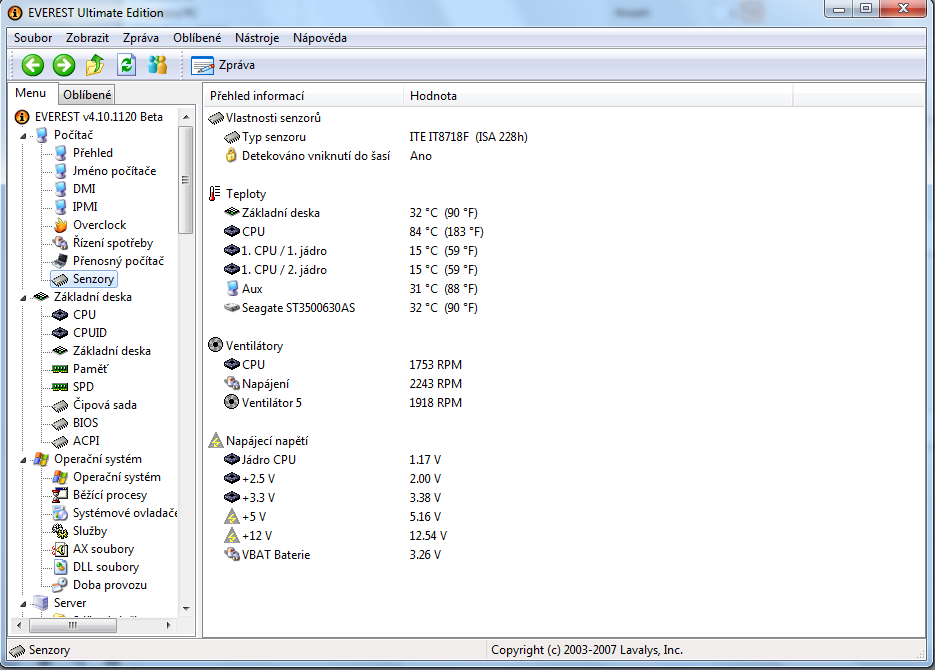Switch to the Oblíbené tab in side panel
Screen dimensions: 935x670
tap(87, 94)
